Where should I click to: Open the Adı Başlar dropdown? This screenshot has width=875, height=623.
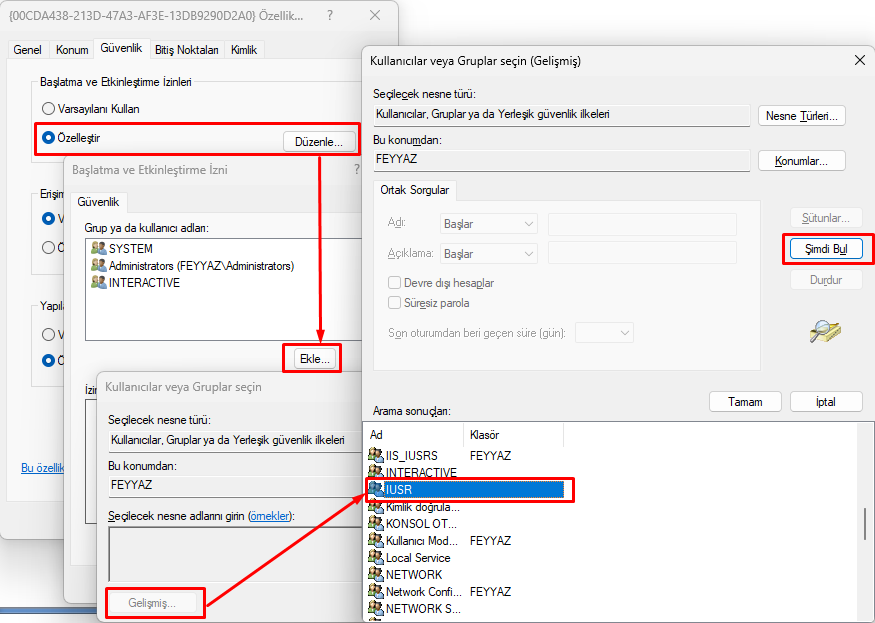coord(488,224)
